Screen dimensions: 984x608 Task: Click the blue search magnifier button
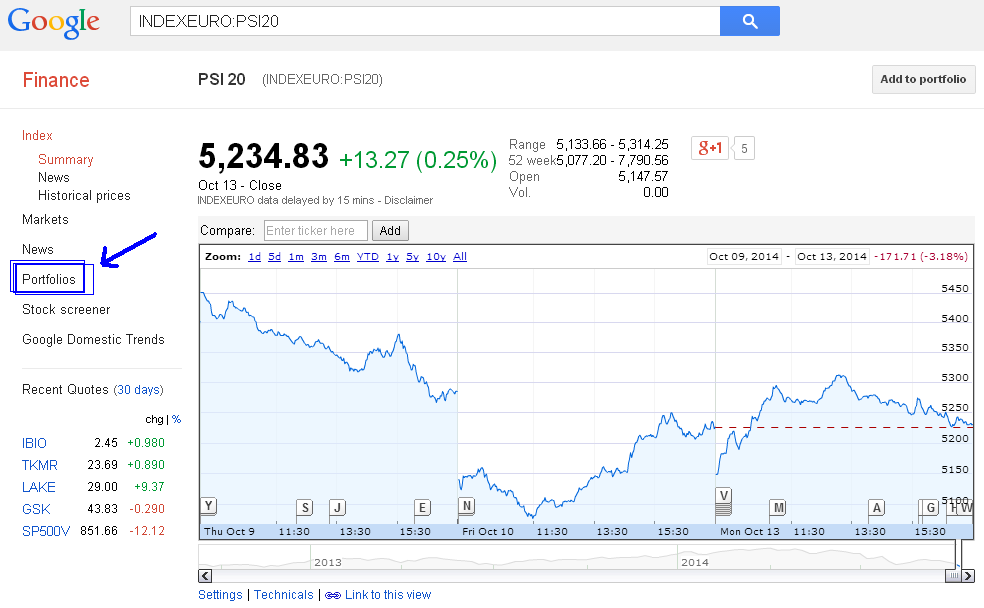749,21
